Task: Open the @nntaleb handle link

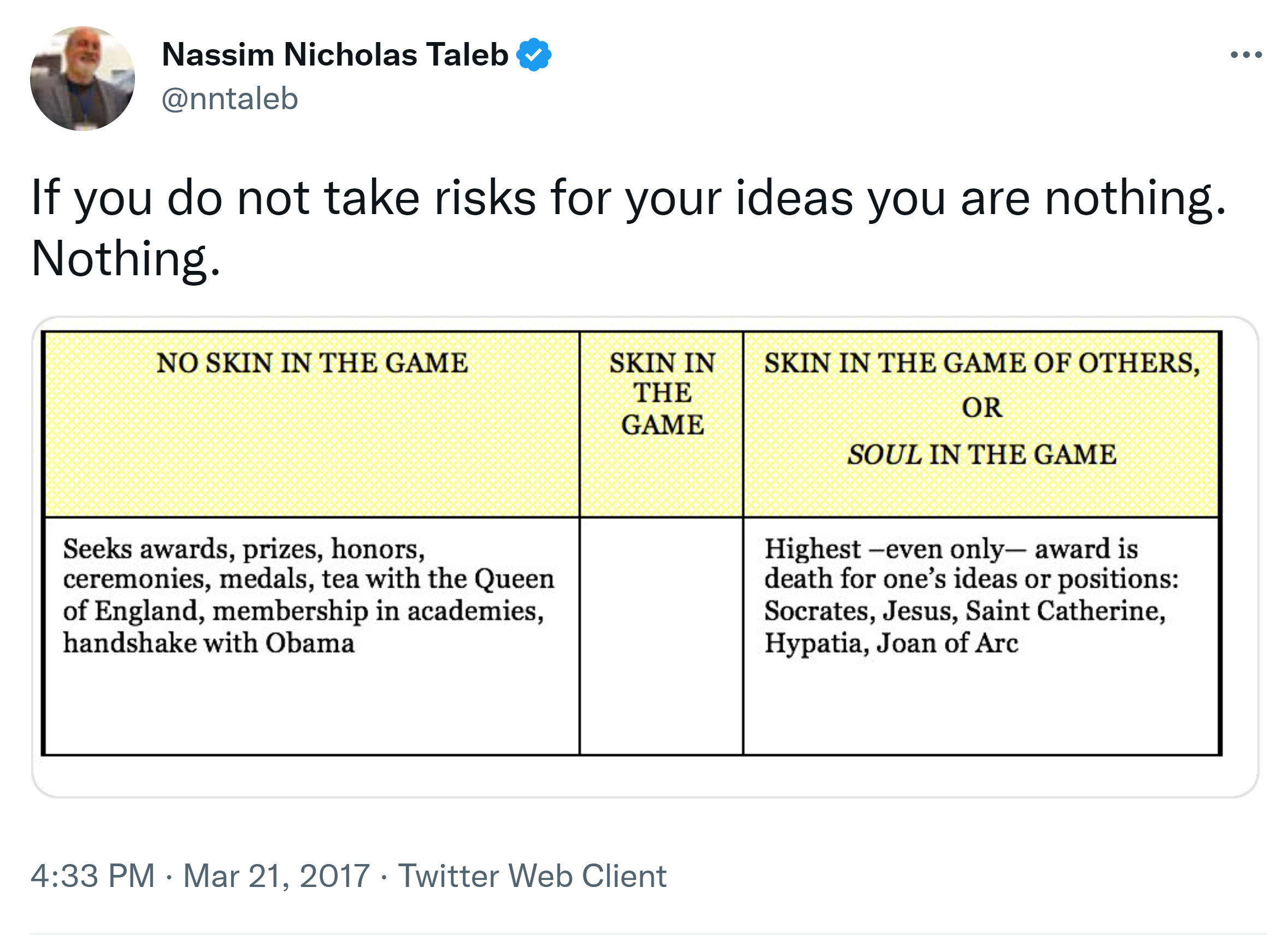Action: pyautogui.click(x=230, y=98)
